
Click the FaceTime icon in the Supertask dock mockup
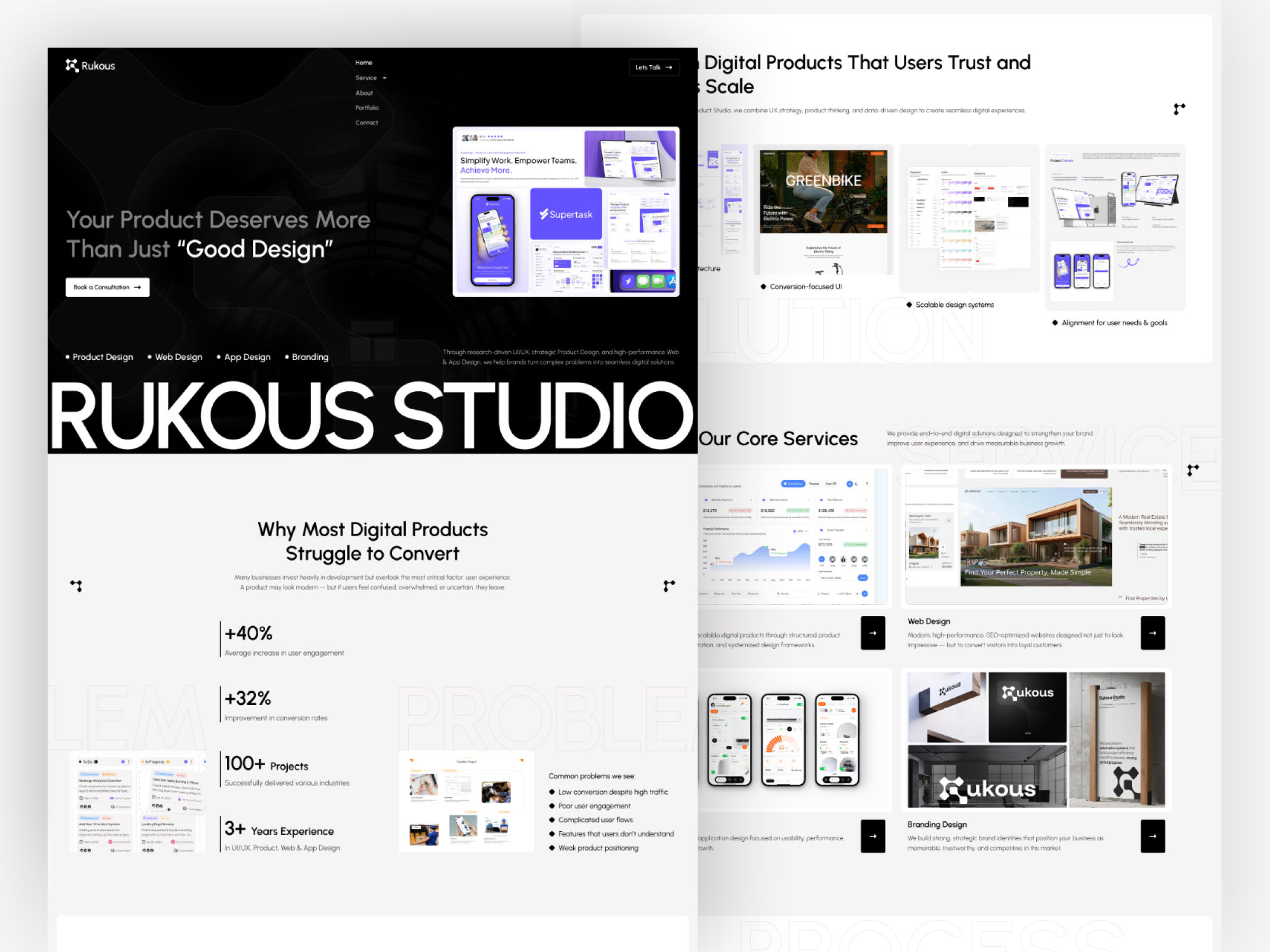pos(658,281)
